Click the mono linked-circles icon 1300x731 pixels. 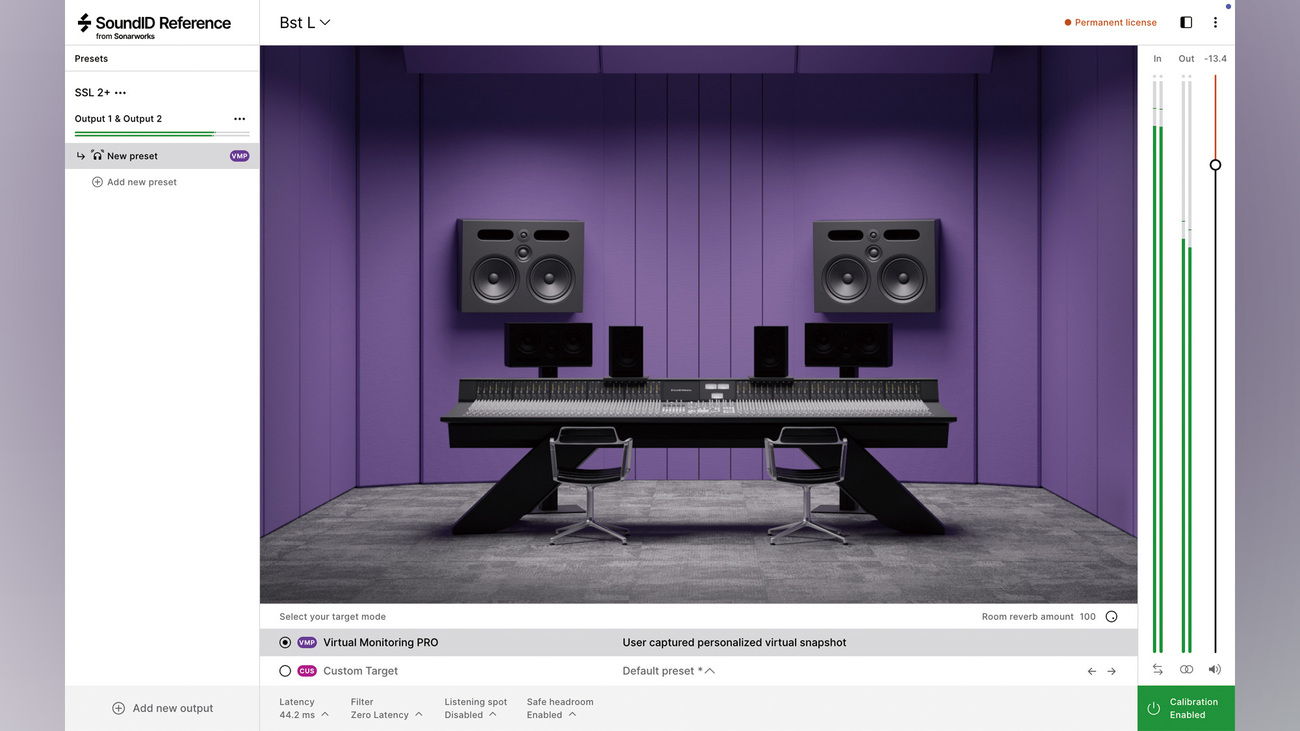1186,670
